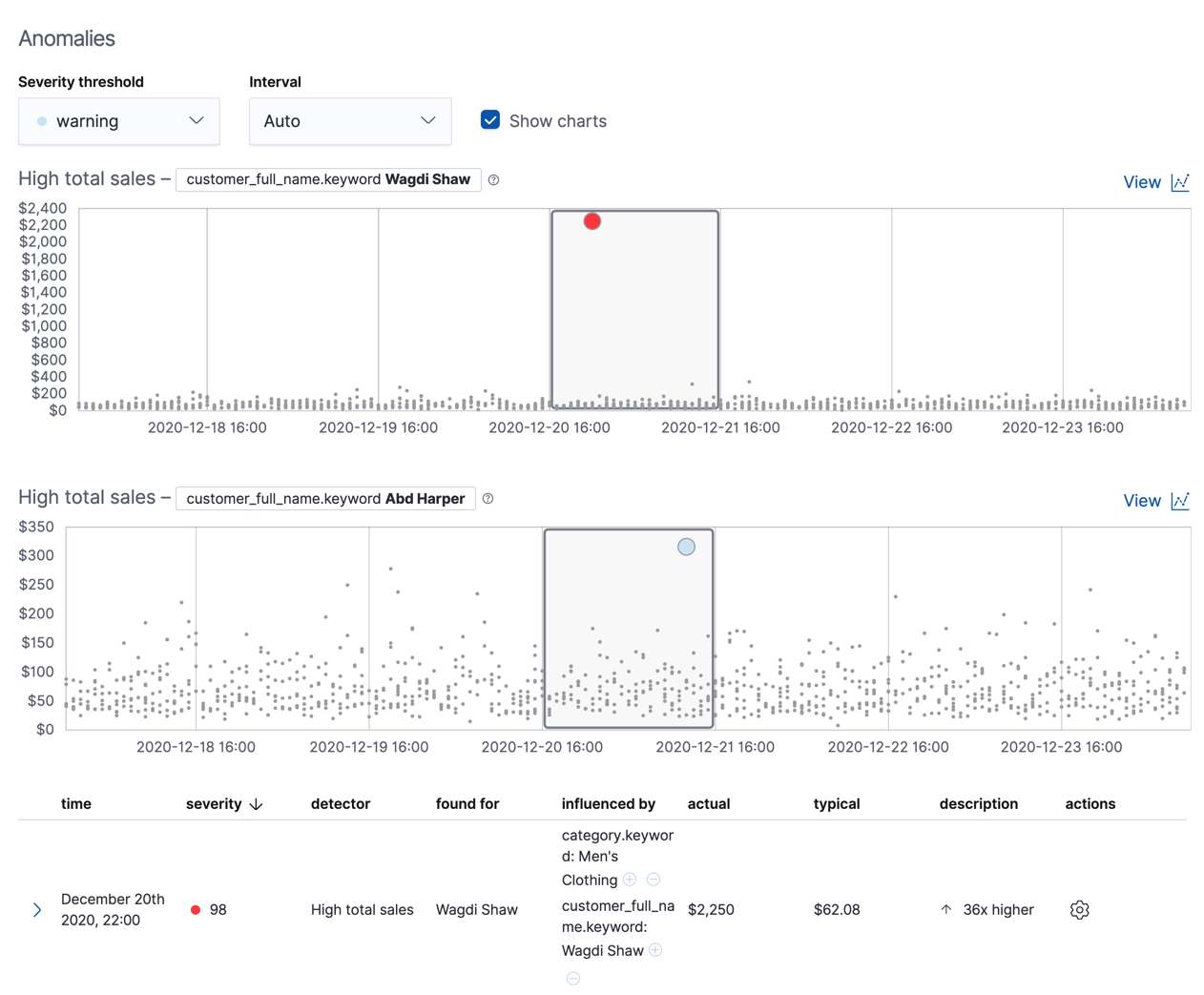Screen dimensions: 1204x995
Task: Click the View link for Wagdi Shaw chart
Action: pyautogui.click(x=1142, y=181)
